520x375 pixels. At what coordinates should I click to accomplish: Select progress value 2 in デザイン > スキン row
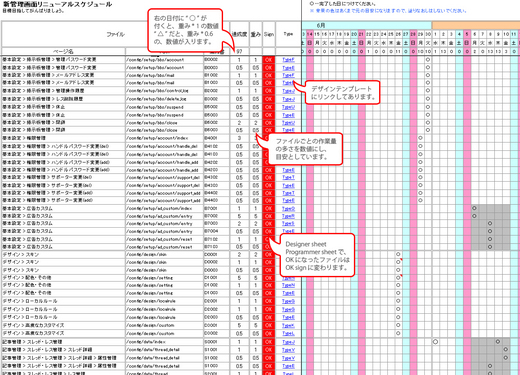[239, 255]
